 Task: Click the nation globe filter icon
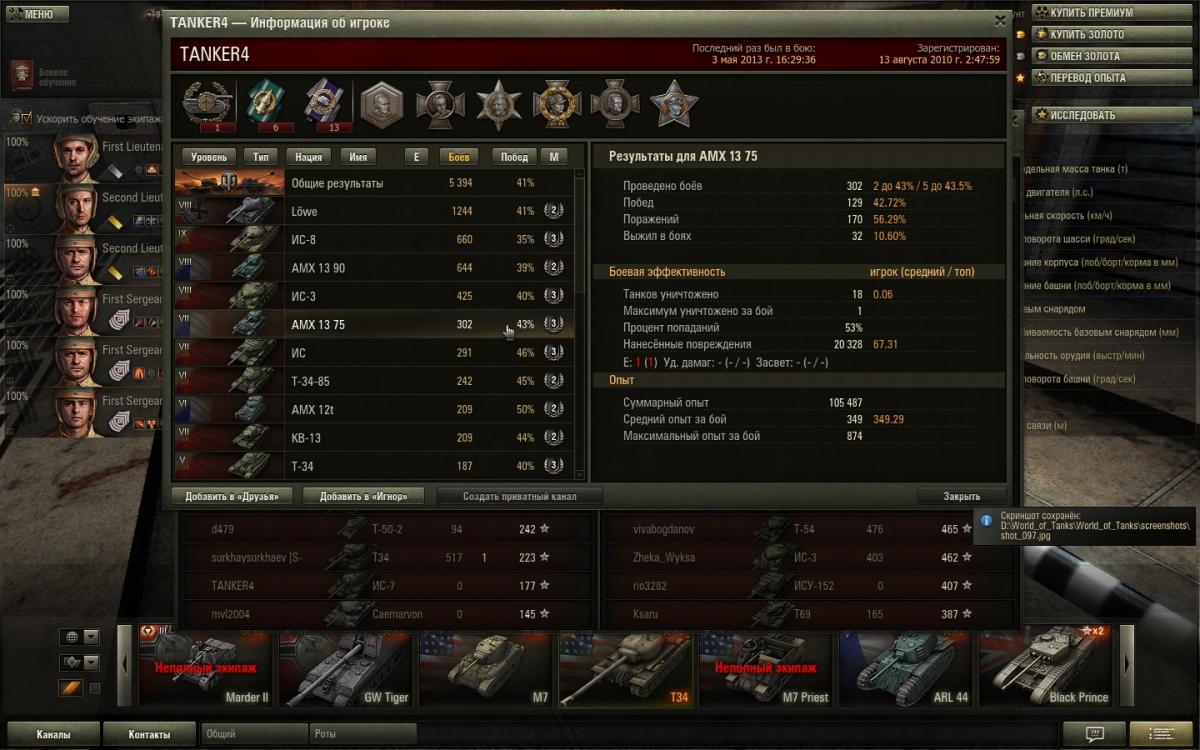[71, 637]
